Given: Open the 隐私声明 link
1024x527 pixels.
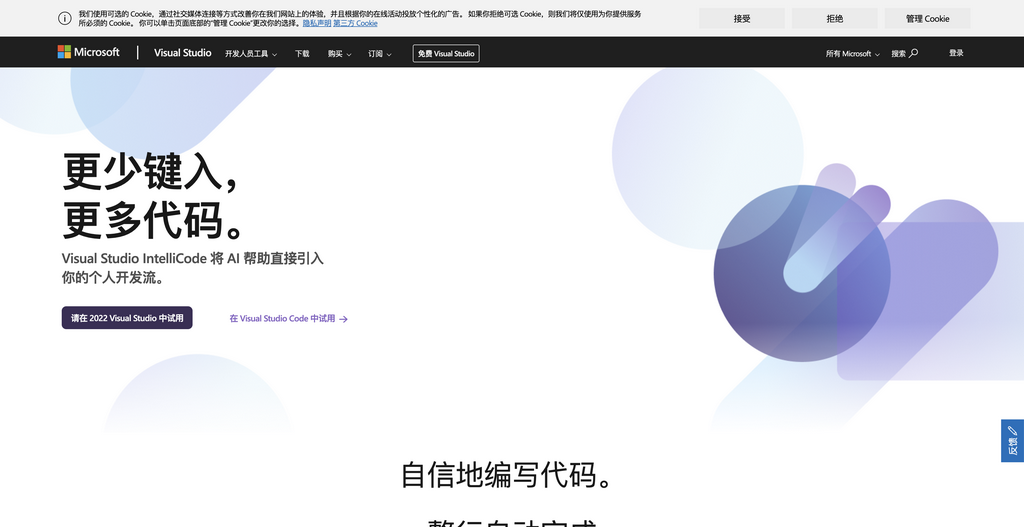Looking at the screenshot, I should click(317, 23).
